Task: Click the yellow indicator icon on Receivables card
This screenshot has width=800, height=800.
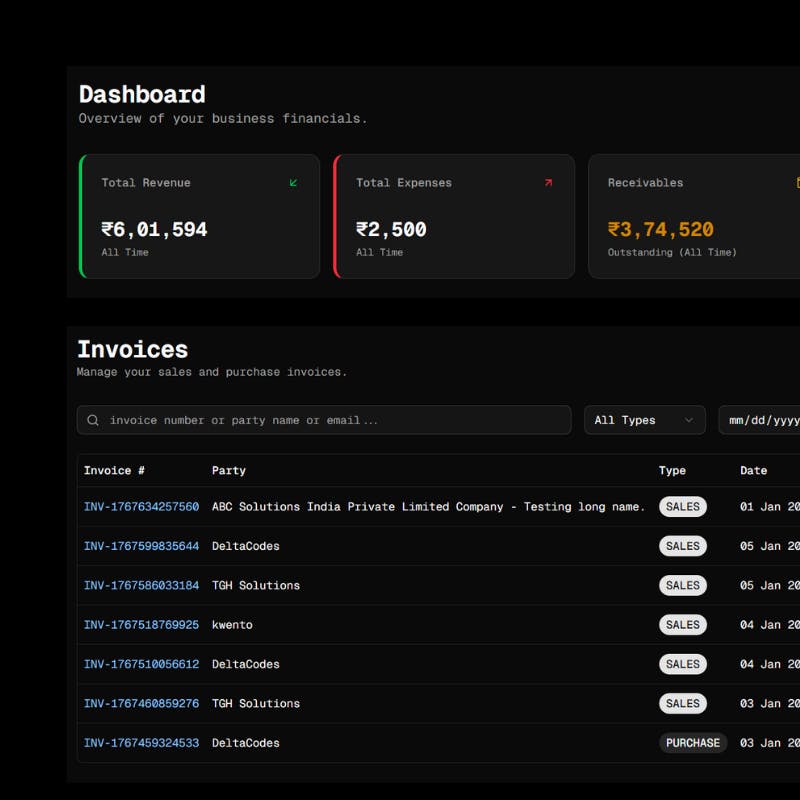Action: click(797, 183)
